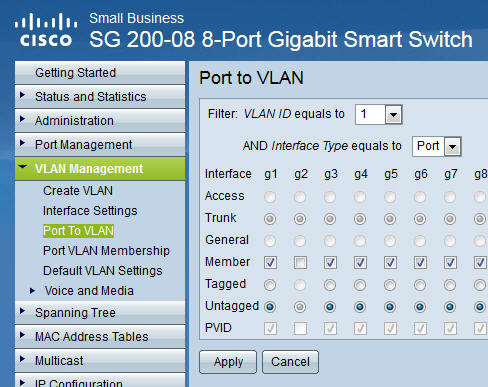This screenshot has width=488, height=387.
Task: Expand the Status and Statistics arrow
Action: tap(22, 95)
